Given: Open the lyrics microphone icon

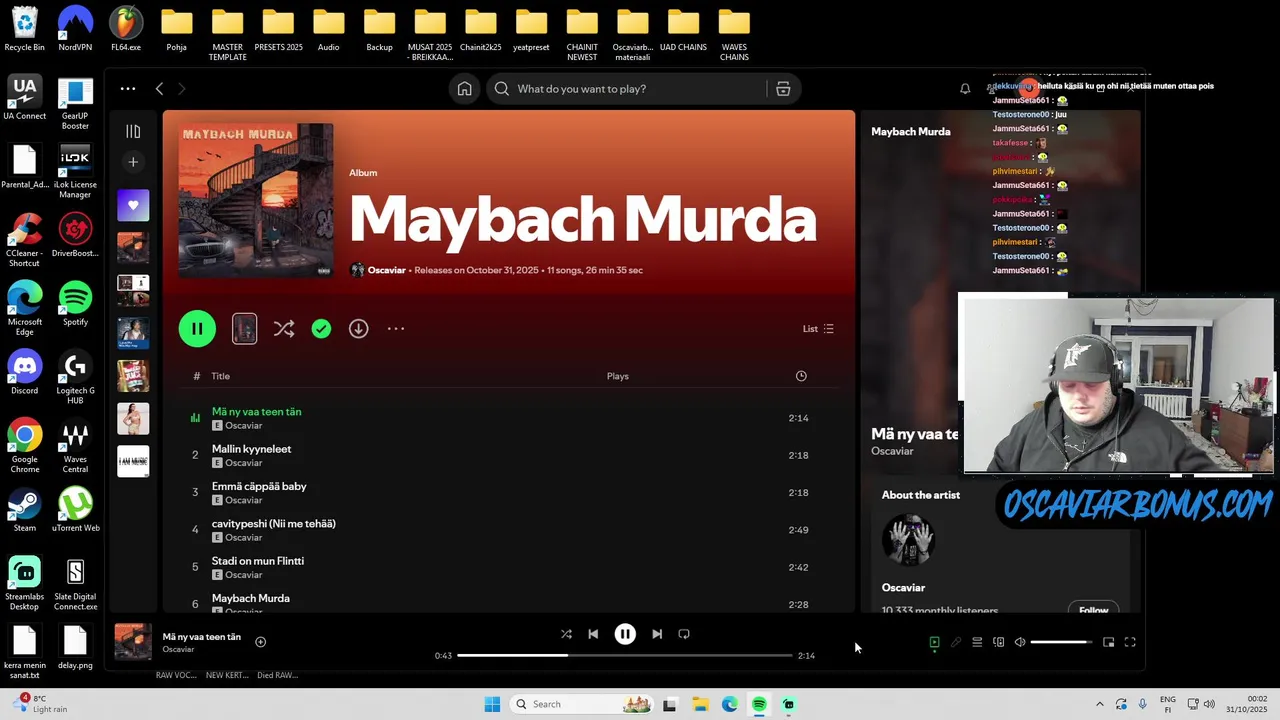Looking at the screenshot, I should click(956, 642).
